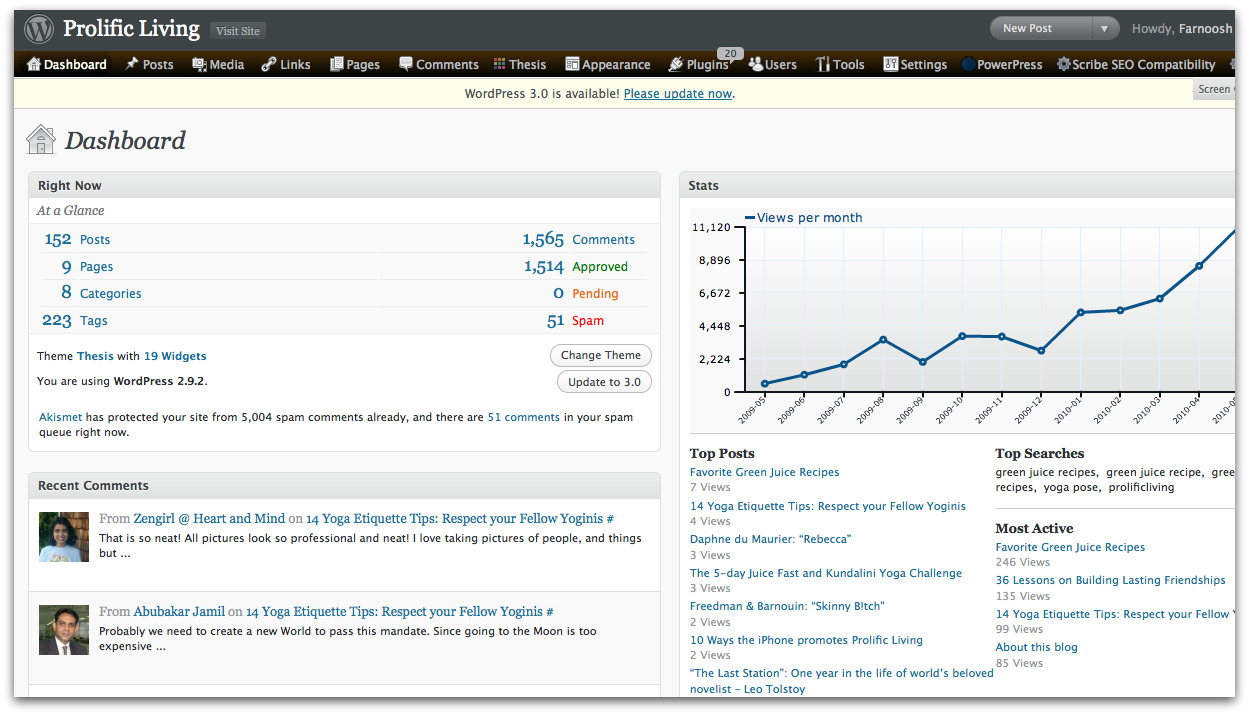This screenshot has height=715, width=1249.
Task: Click the Links chain icon
Action: pos(268,64)
